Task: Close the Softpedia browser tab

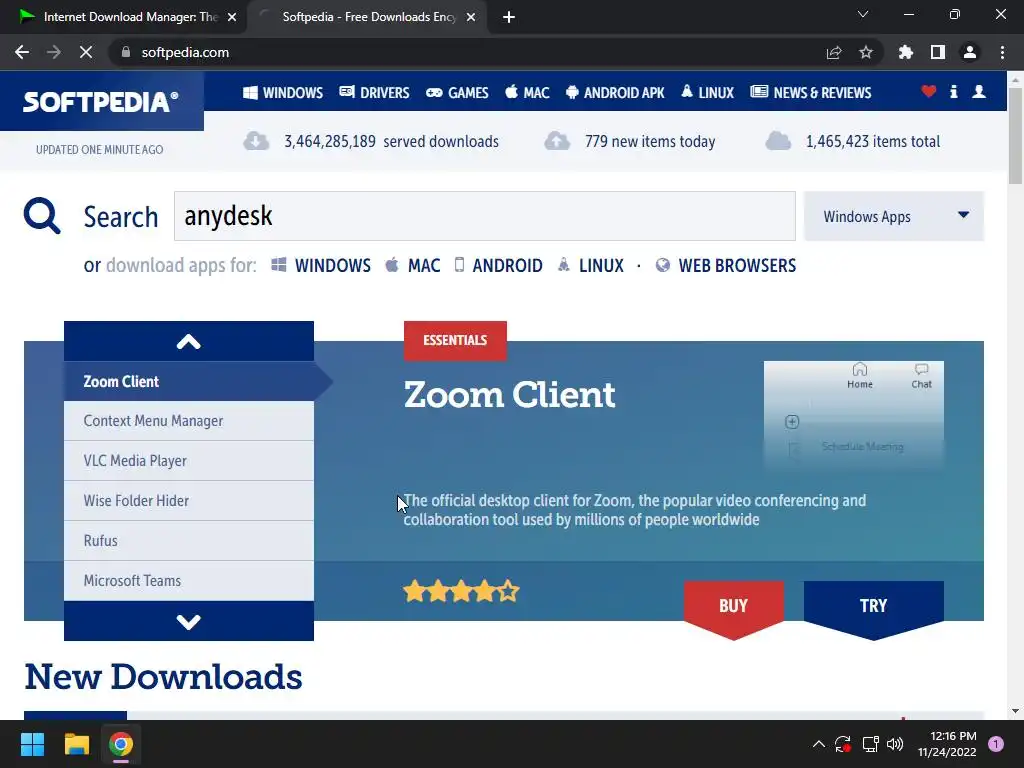Action: point(471,17)
